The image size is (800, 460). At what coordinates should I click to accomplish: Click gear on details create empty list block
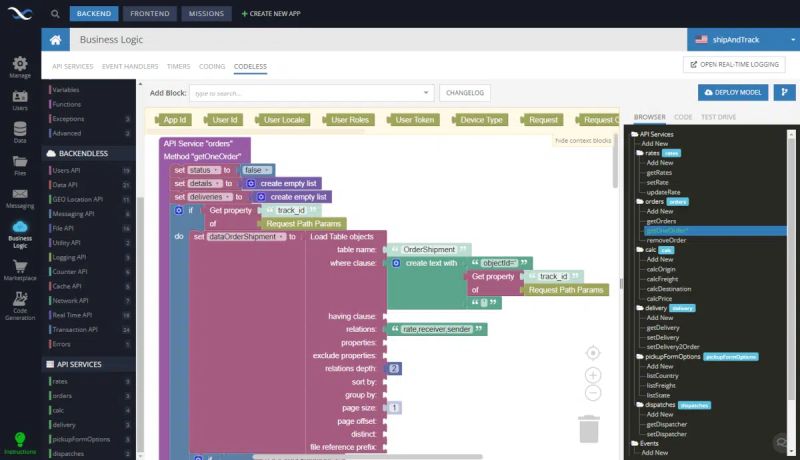click(x=251, y=184)
